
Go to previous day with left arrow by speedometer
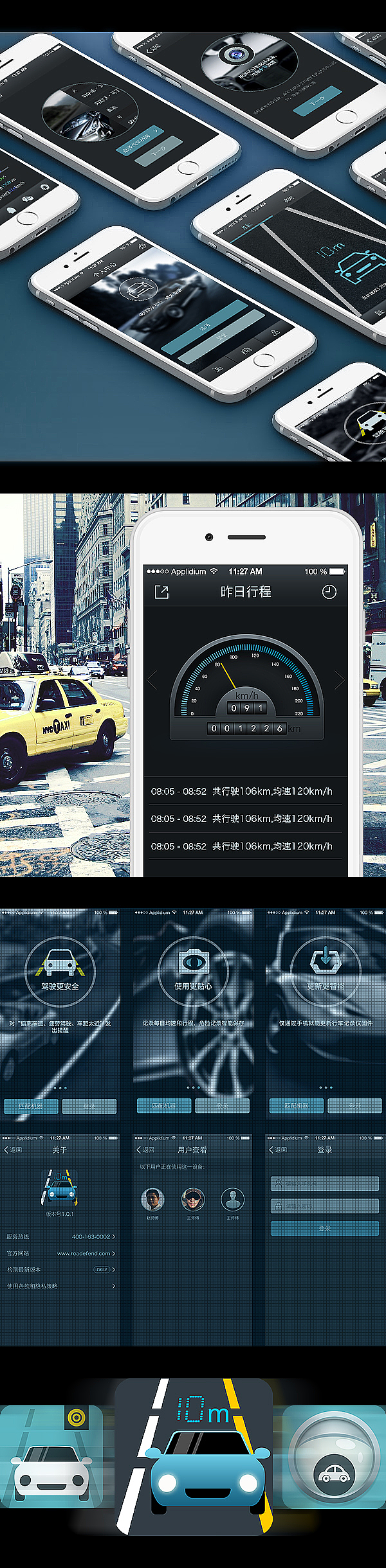click(152, 679)
